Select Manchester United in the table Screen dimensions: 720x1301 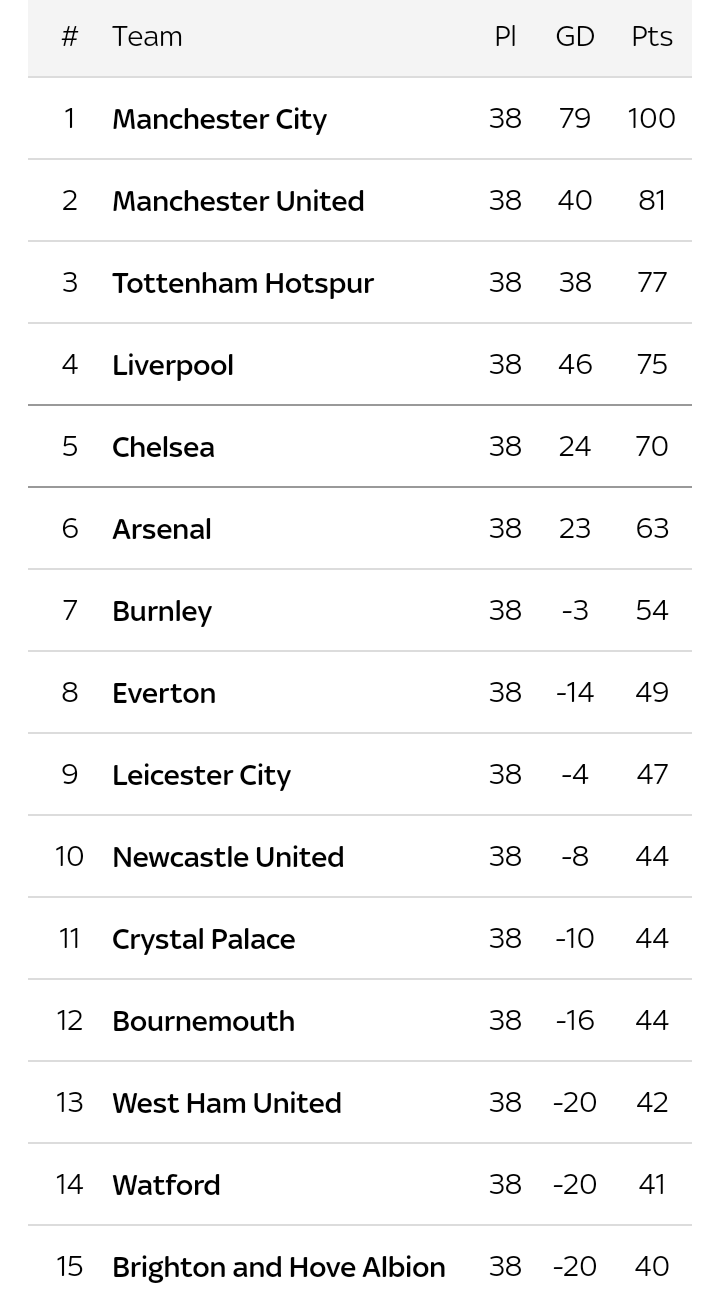tap(238, 201)
